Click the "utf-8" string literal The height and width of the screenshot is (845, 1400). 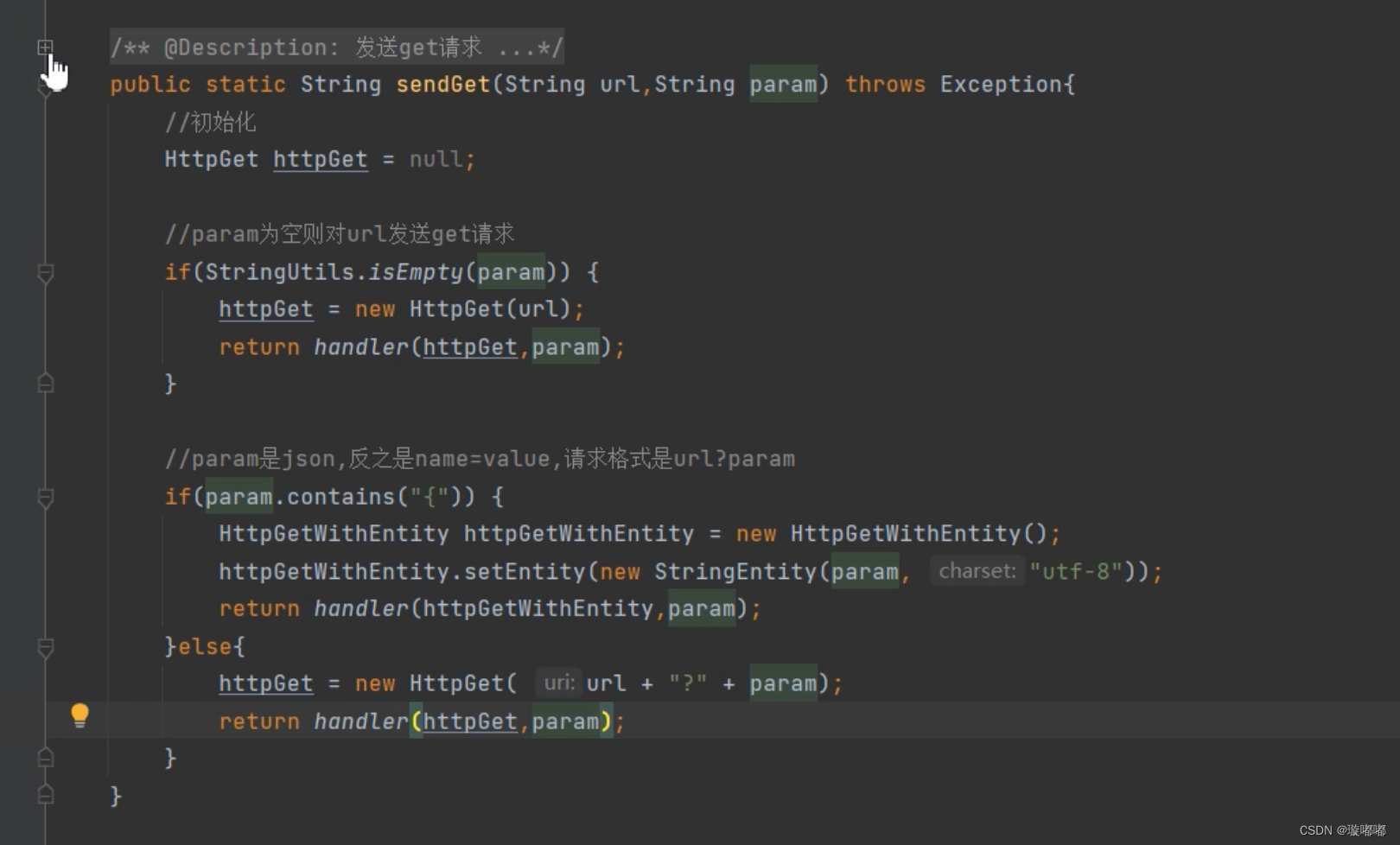coord(1075,570)
